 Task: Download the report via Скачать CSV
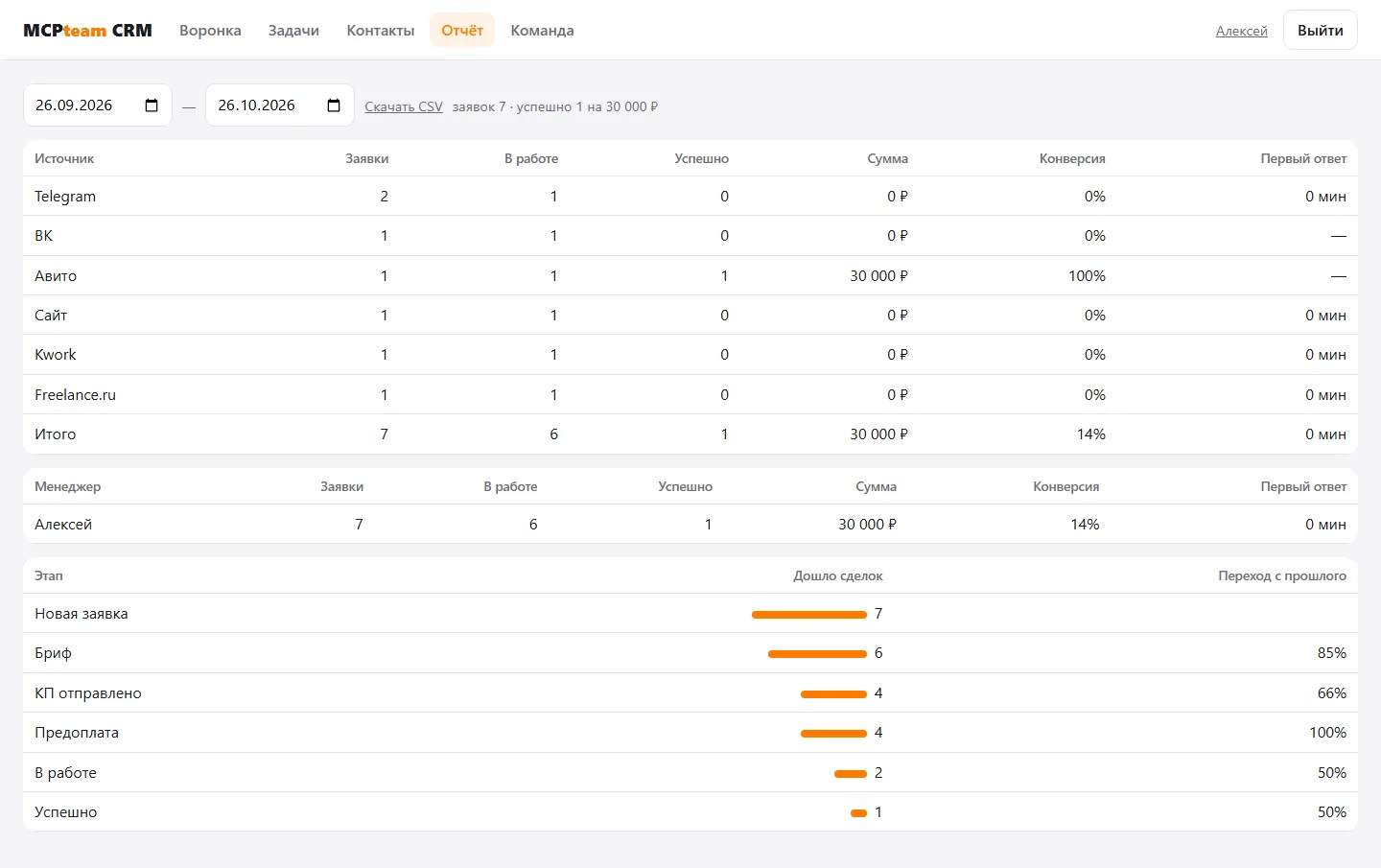[404, 106]
